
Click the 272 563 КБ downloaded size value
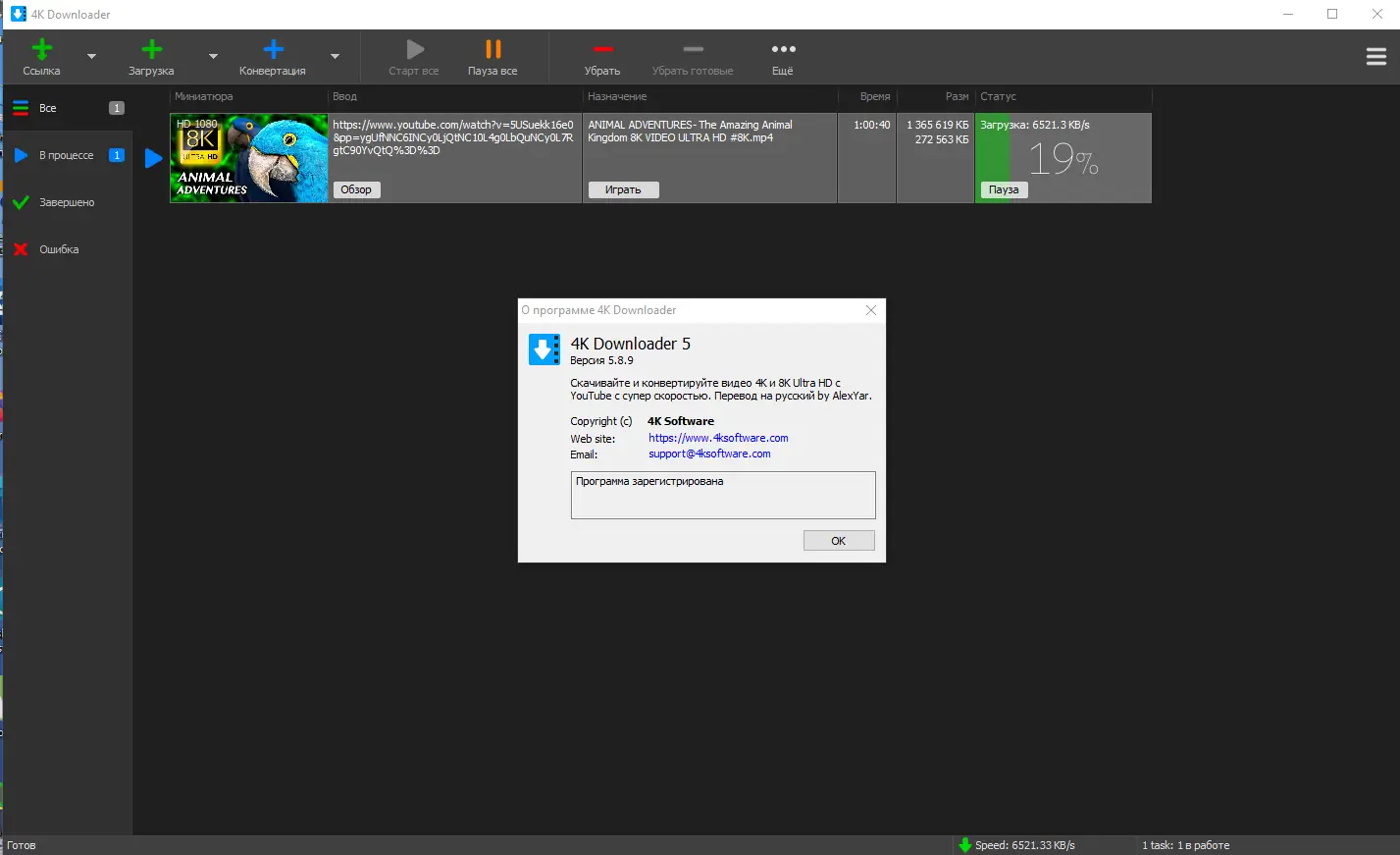pos(942,139)
